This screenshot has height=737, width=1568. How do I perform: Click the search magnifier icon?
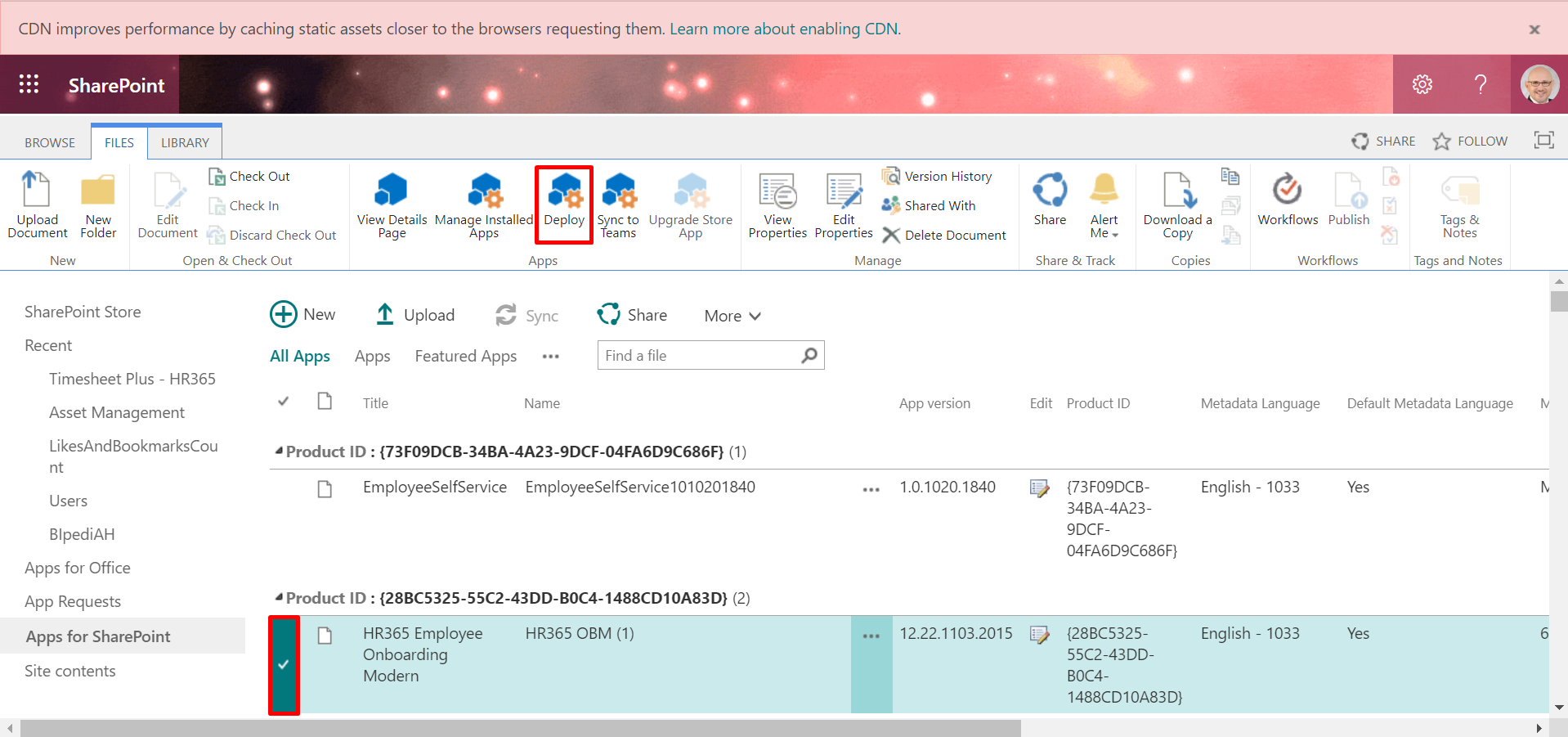pyautogui.click(x=809, y=355)
